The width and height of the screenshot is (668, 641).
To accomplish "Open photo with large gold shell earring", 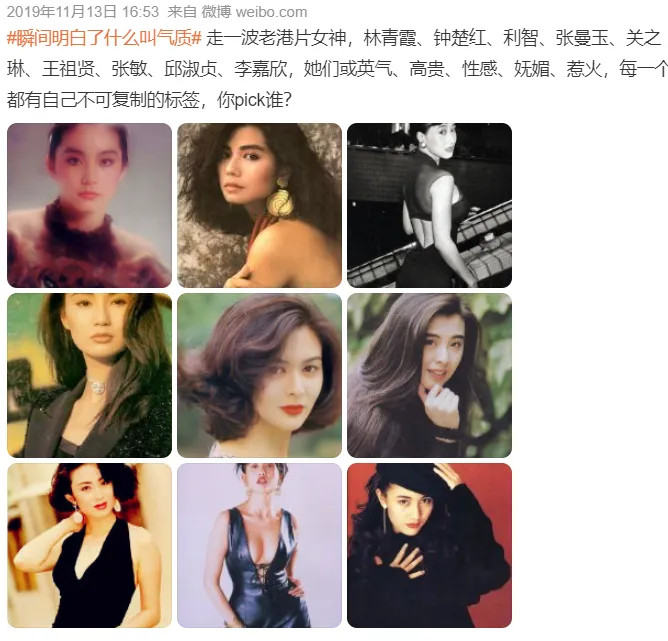I will click(x=259, y=205).
